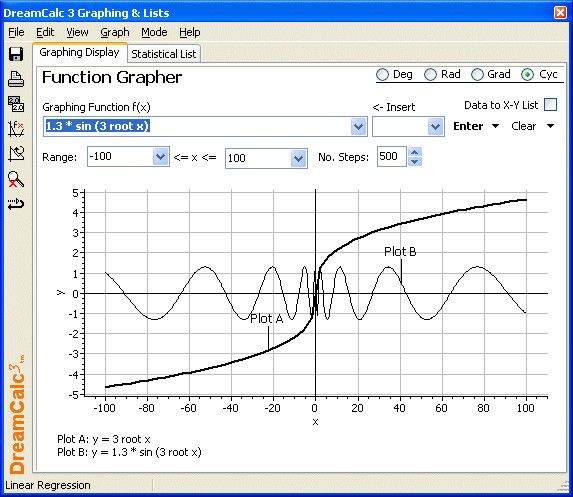
Task: Open the Enter button dropdown arrow
Action: [496, 126]
